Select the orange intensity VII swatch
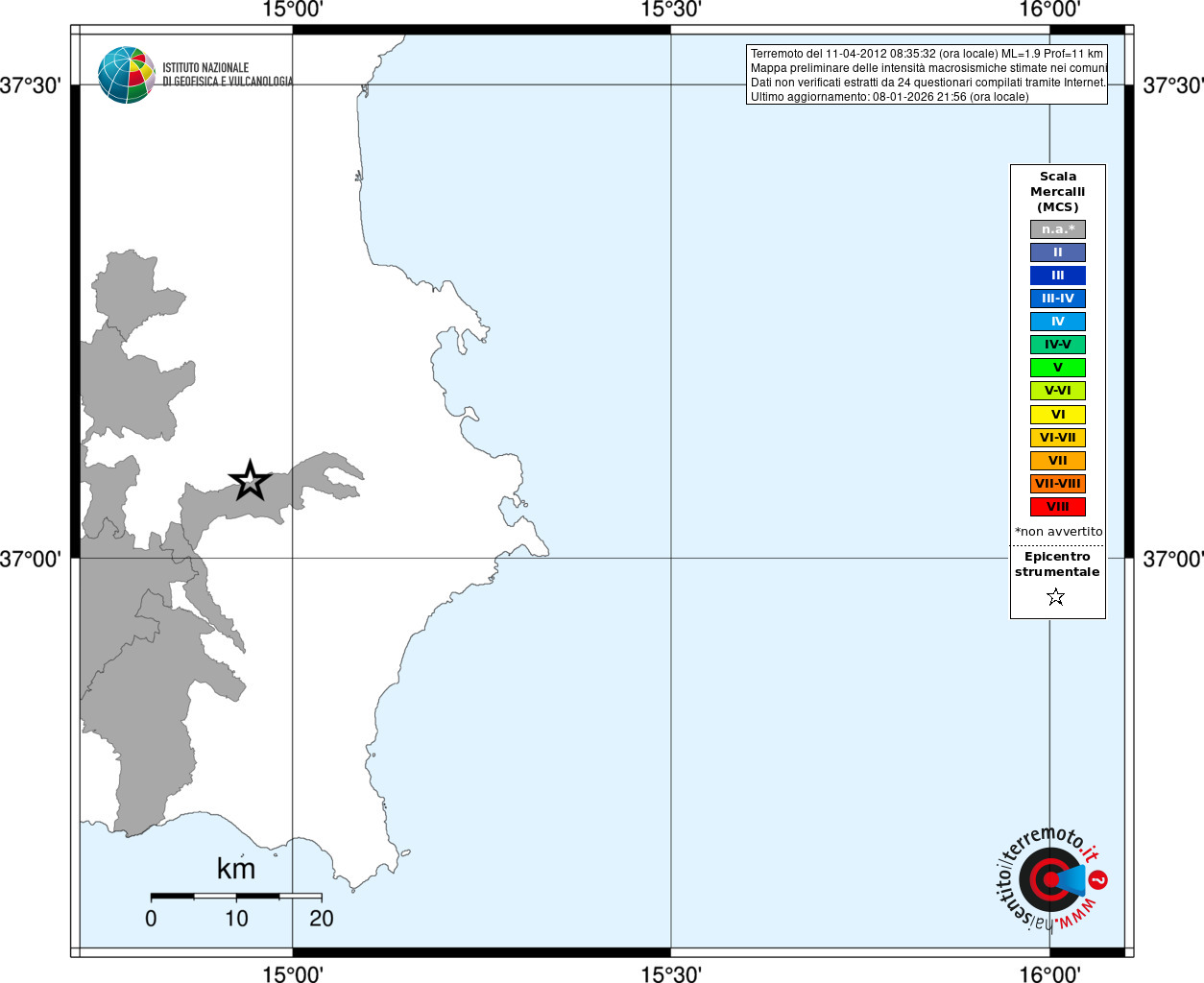 point(1058,461)
